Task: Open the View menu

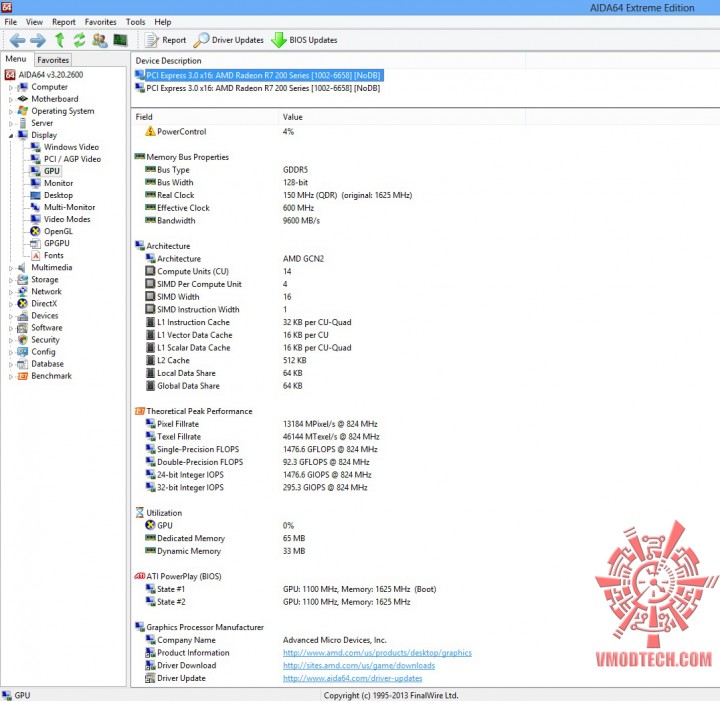Action: coord(34,22)
